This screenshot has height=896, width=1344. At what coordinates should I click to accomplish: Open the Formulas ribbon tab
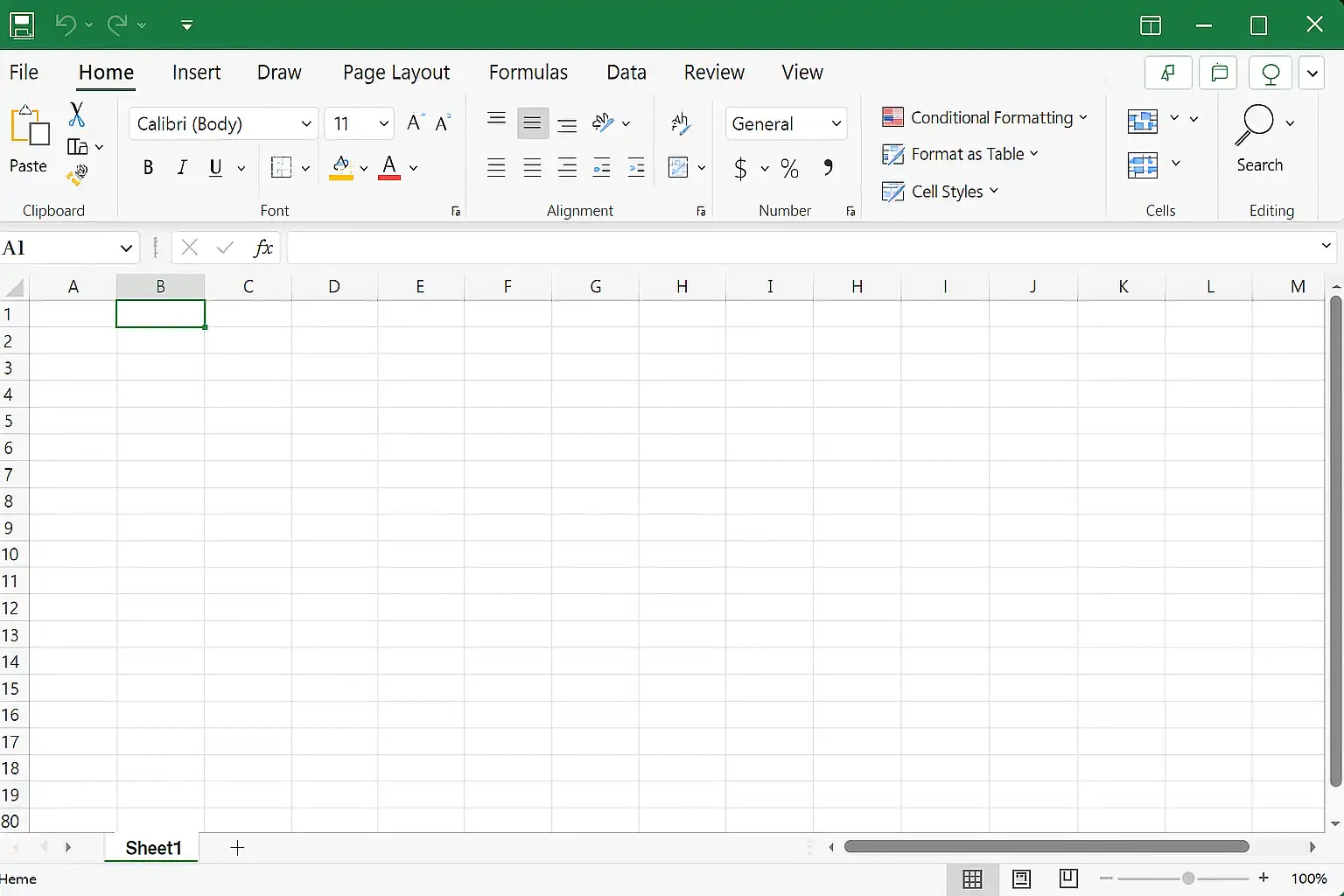528,73
